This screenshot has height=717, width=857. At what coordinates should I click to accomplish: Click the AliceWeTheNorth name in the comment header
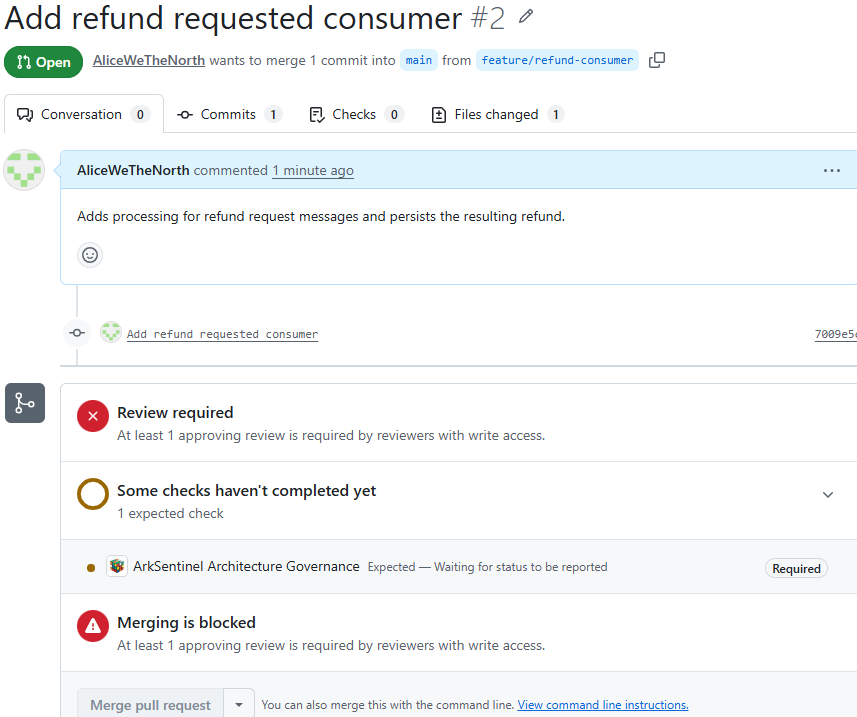point(133,171)
